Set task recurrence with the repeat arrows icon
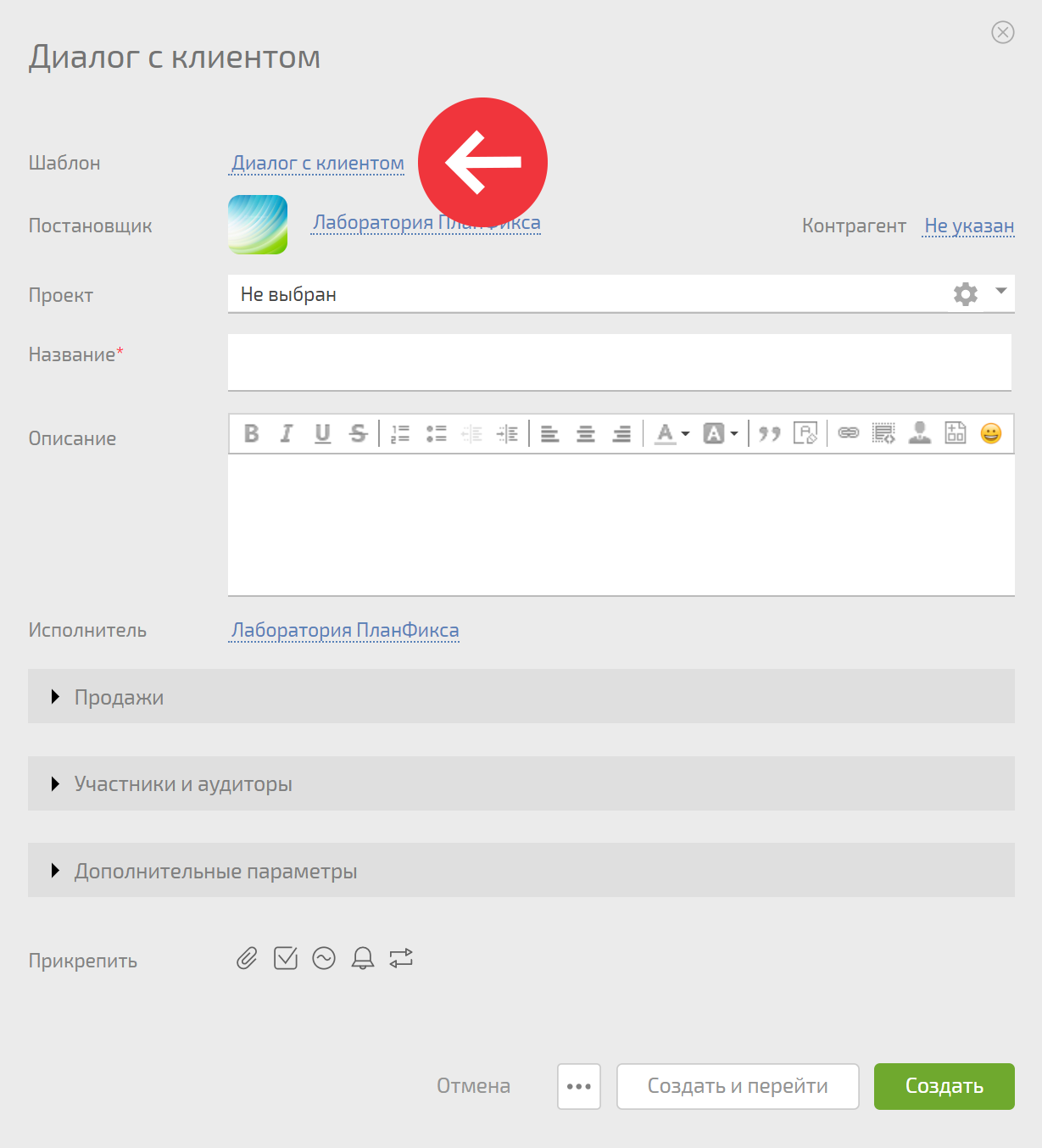Viewport: 1042px width, 1148px height. pyautogui.click(x=401, y=958)
